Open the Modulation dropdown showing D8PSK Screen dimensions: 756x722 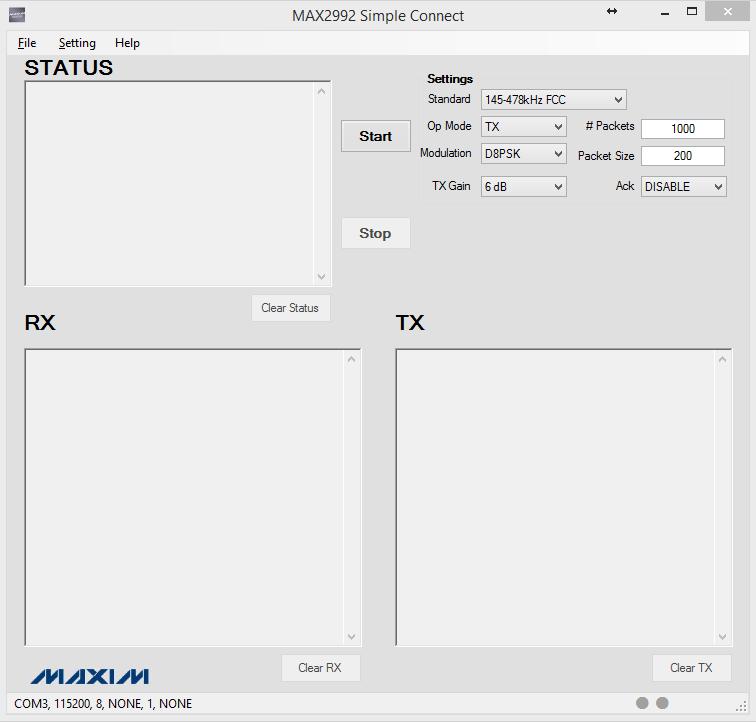point(524,154)
